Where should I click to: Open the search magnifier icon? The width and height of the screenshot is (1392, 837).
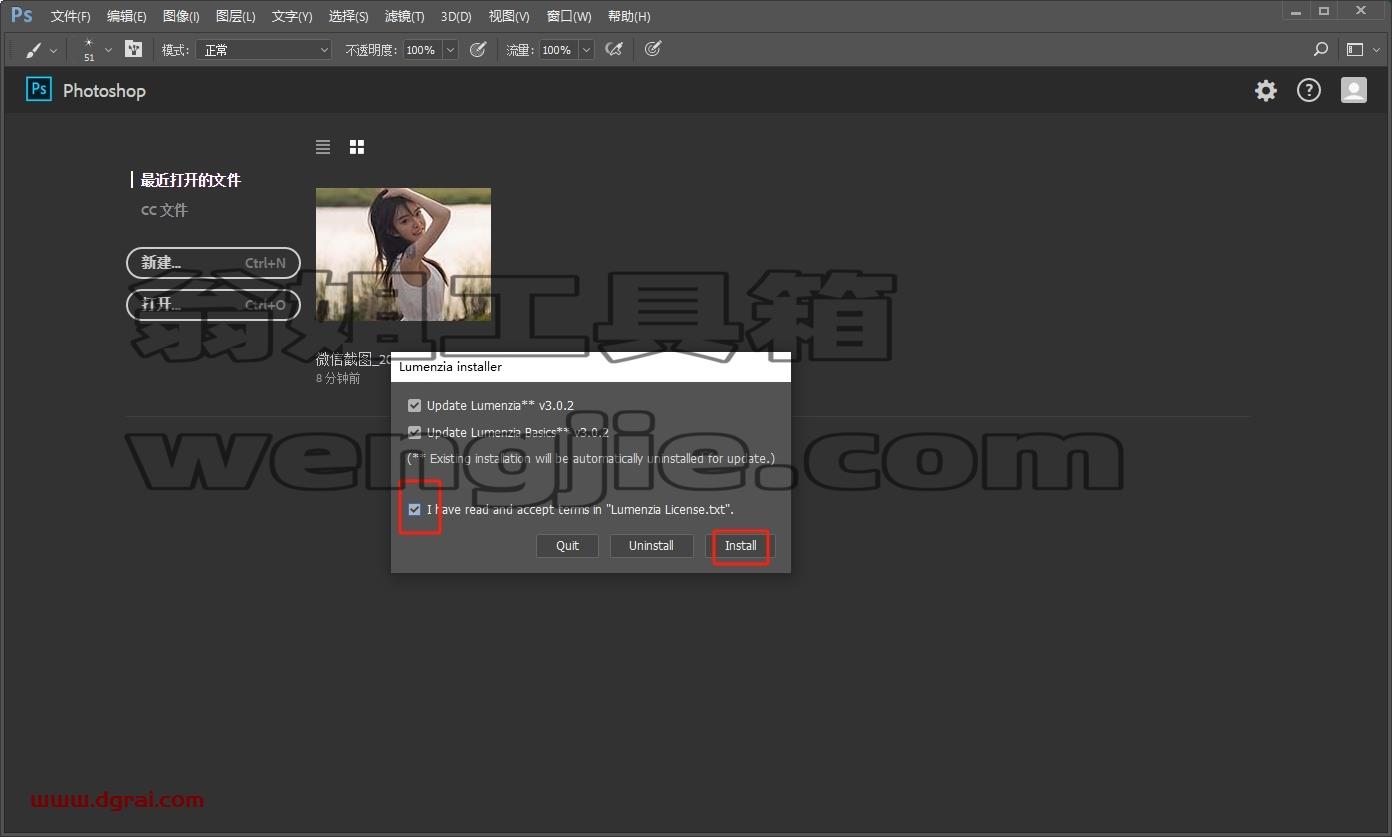click(1321, 49)
